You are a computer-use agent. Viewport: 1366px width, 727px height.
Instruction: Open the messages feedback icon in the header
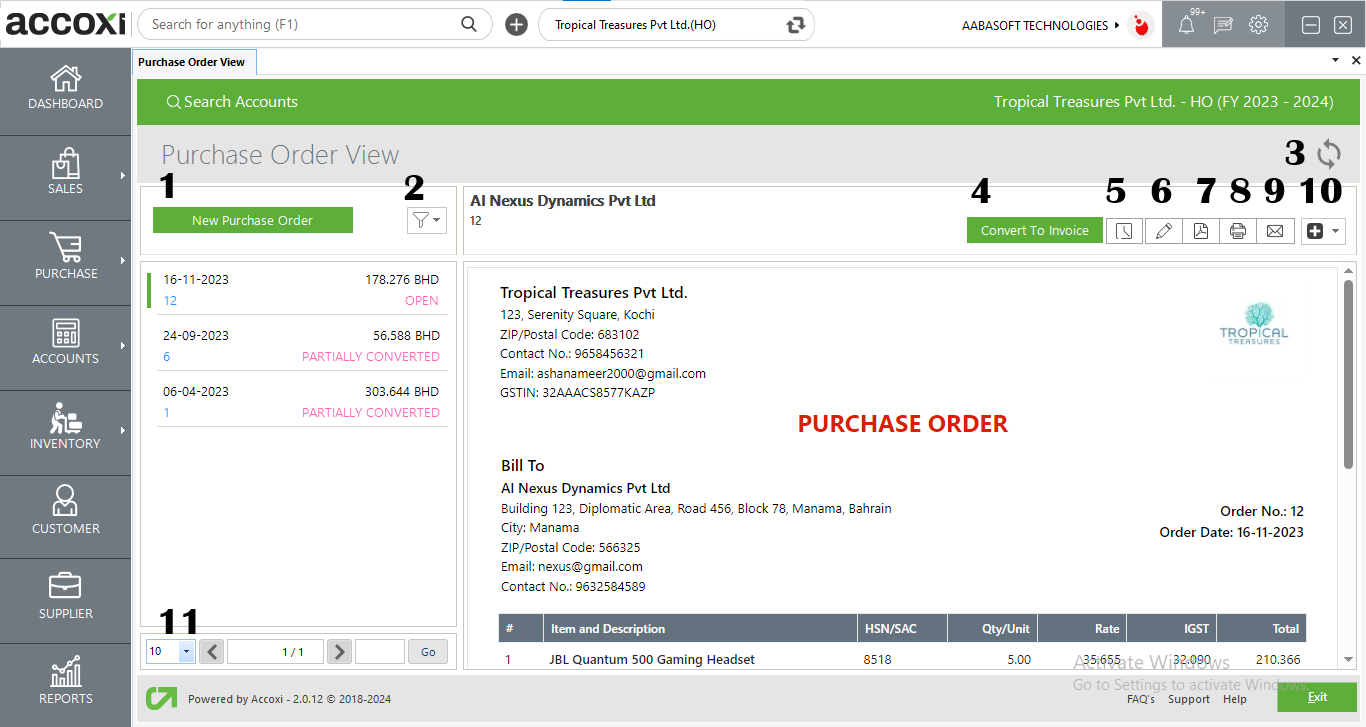(1222, 24)
